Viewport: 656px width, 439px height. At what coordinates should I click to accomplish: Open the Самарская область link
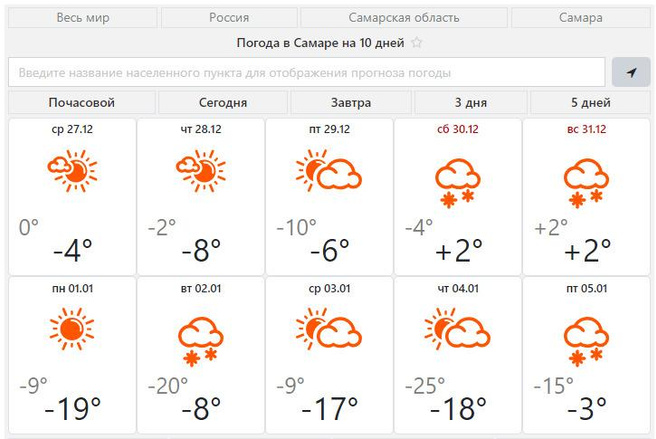[x=404, y=18]
